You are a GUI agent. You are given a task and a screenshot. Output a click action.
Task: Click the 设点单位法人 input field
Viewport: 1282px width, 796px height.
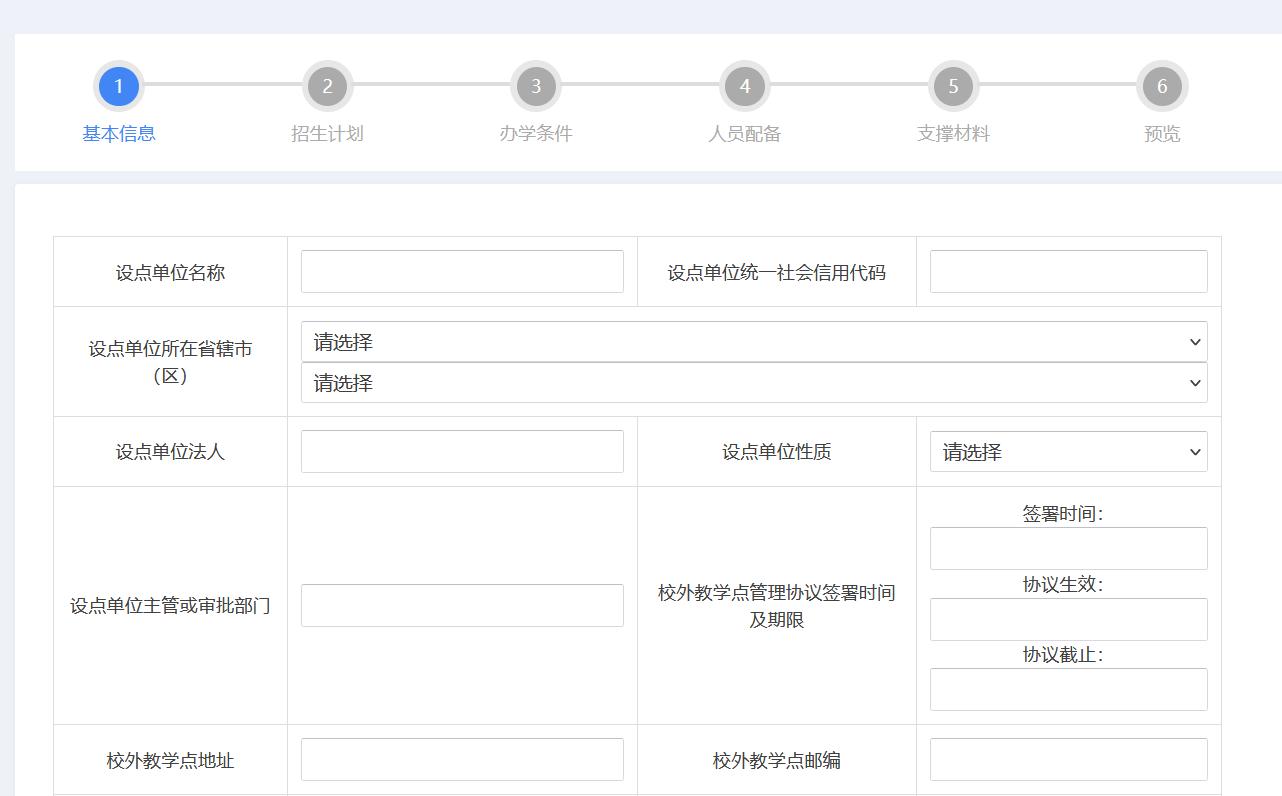tap(461, 451)
